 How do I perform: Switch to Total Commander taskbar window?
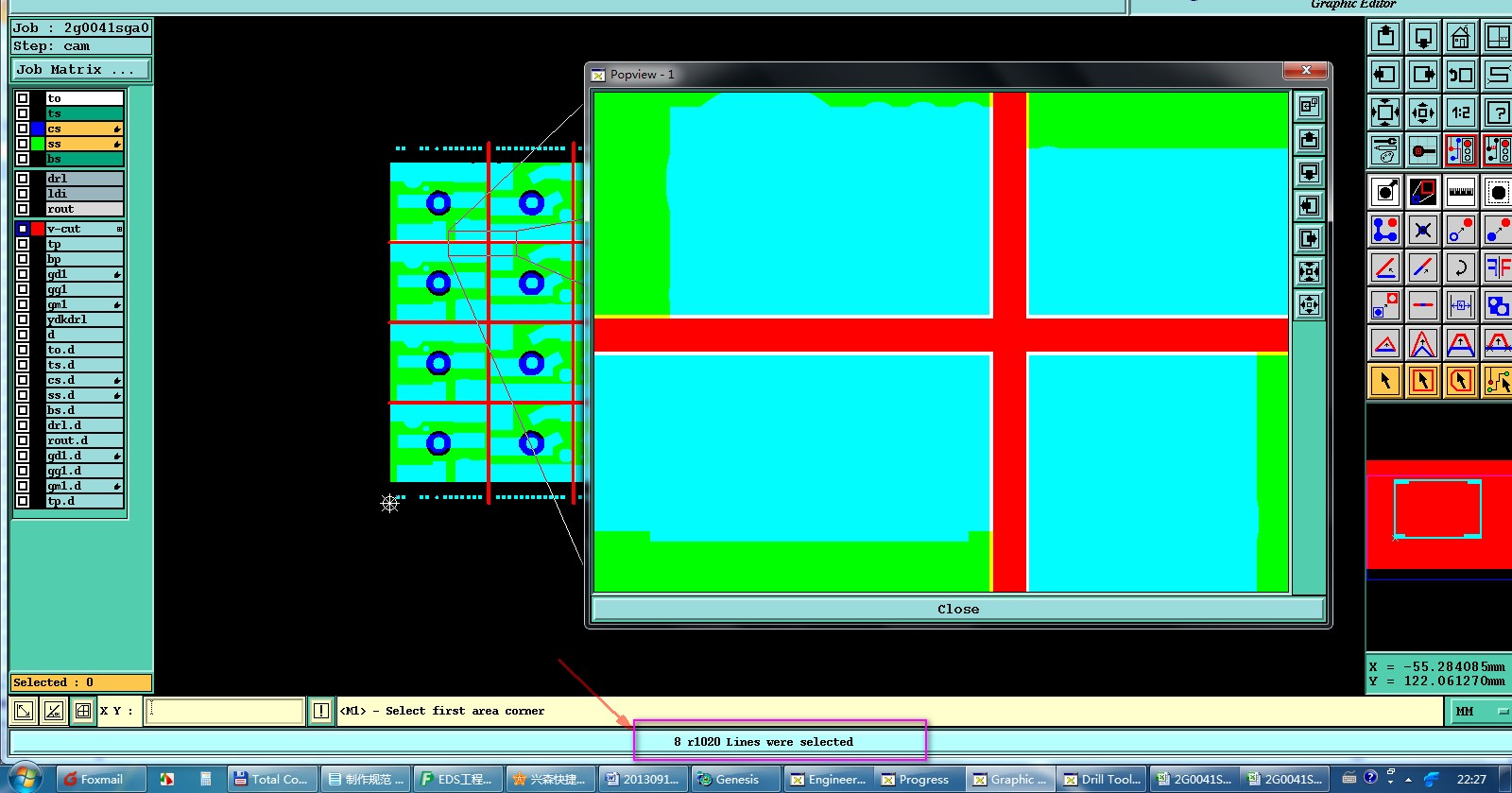coord(274,780)
